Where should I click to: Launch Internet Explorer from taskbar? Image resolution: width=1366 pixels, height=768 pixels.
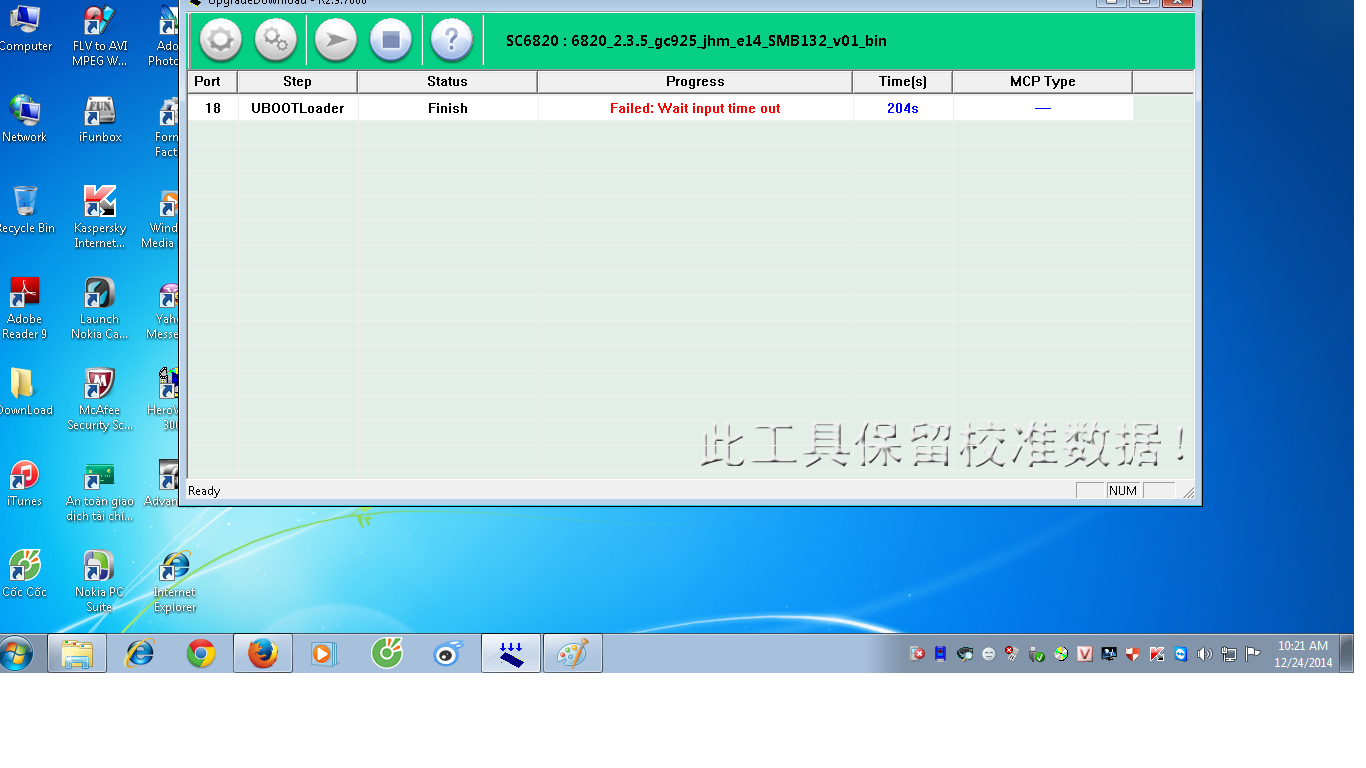[x=139, y=654]
